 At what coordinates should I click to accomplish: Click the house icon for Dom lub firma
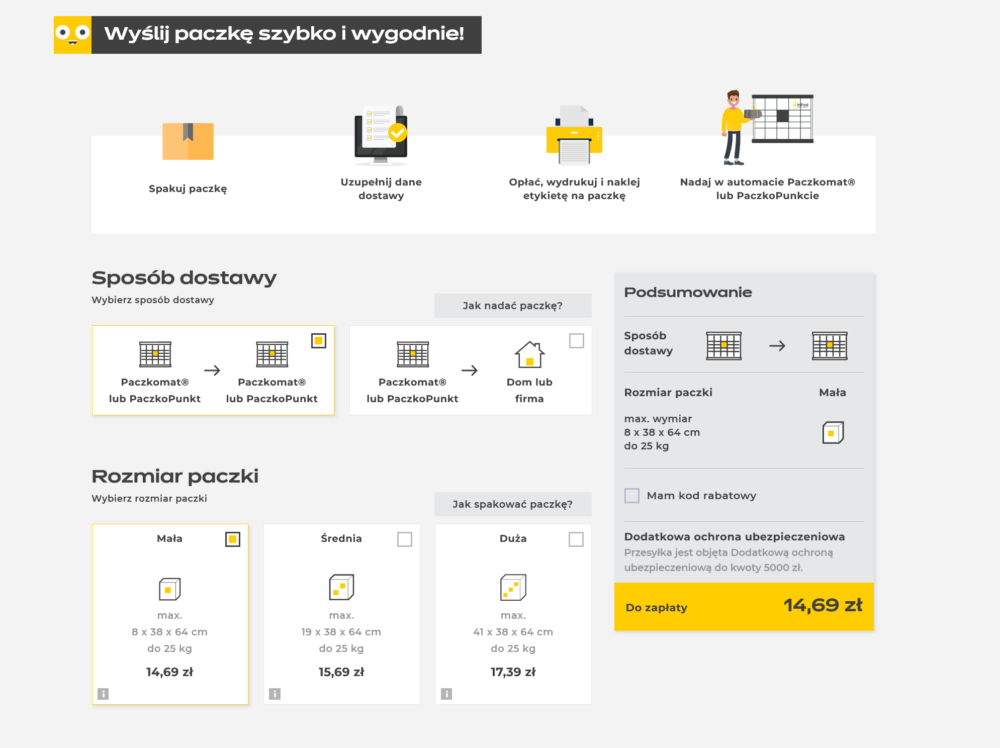[x=529, y=355]
